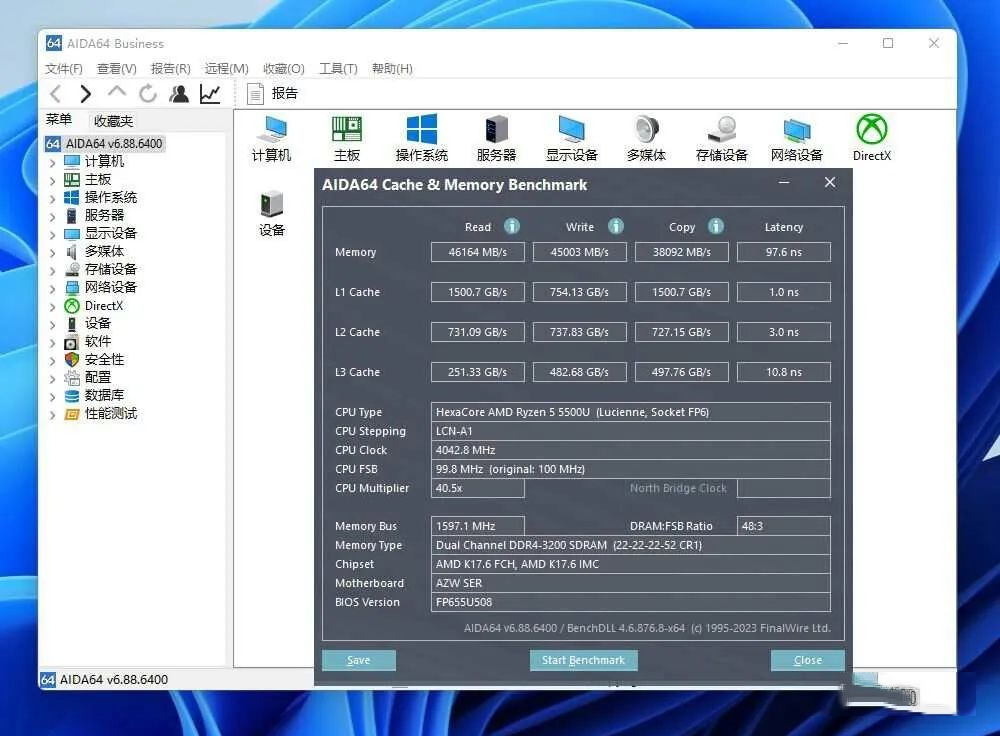1000x736 pixels.
Task: Click the CPU Multiplier field 40.5x
Action: point(478,488)
